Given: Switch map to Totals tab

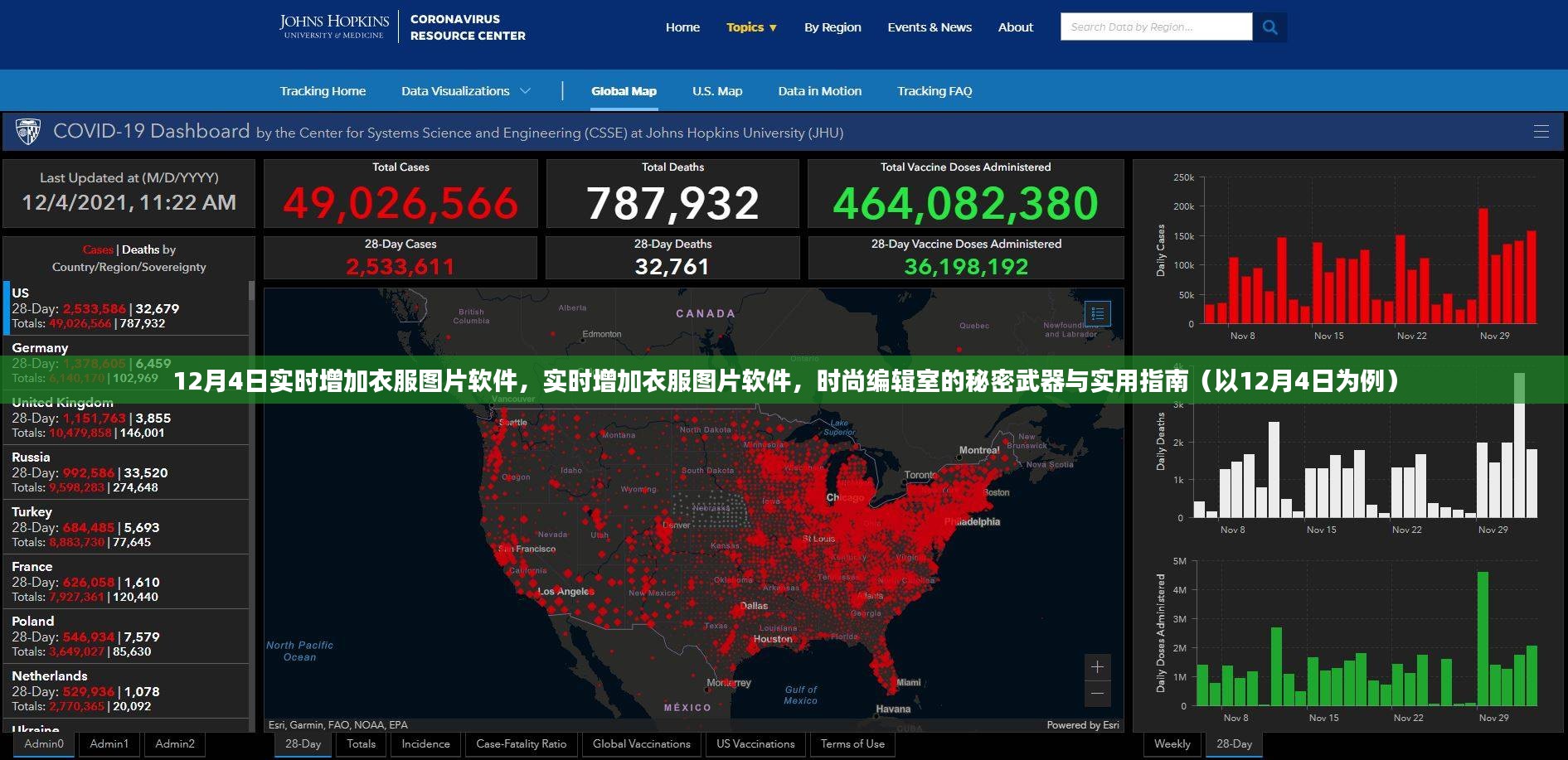Looking at the screenshot, I should pos(362,744).
